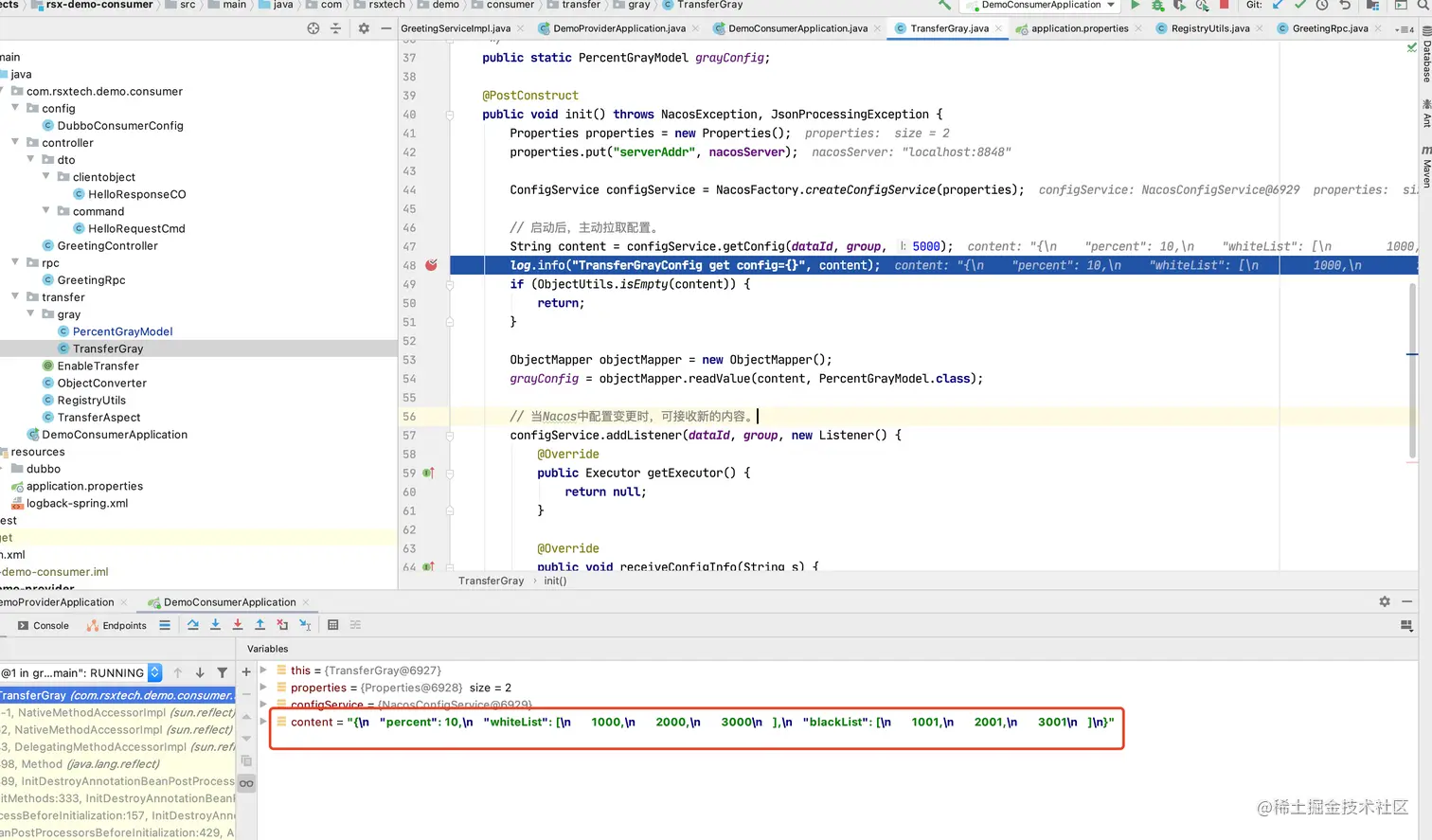The height and width of the screenshot is (840, 1432).
Task: Select TransferAspect class in tree
Action: tap(98, 417)
